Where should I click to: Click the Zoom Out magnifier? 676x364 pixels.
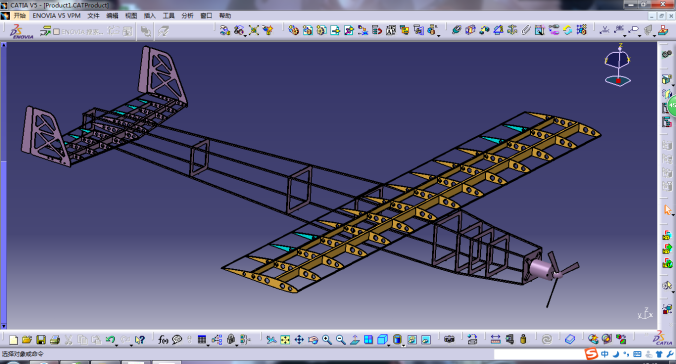[341, 340]
